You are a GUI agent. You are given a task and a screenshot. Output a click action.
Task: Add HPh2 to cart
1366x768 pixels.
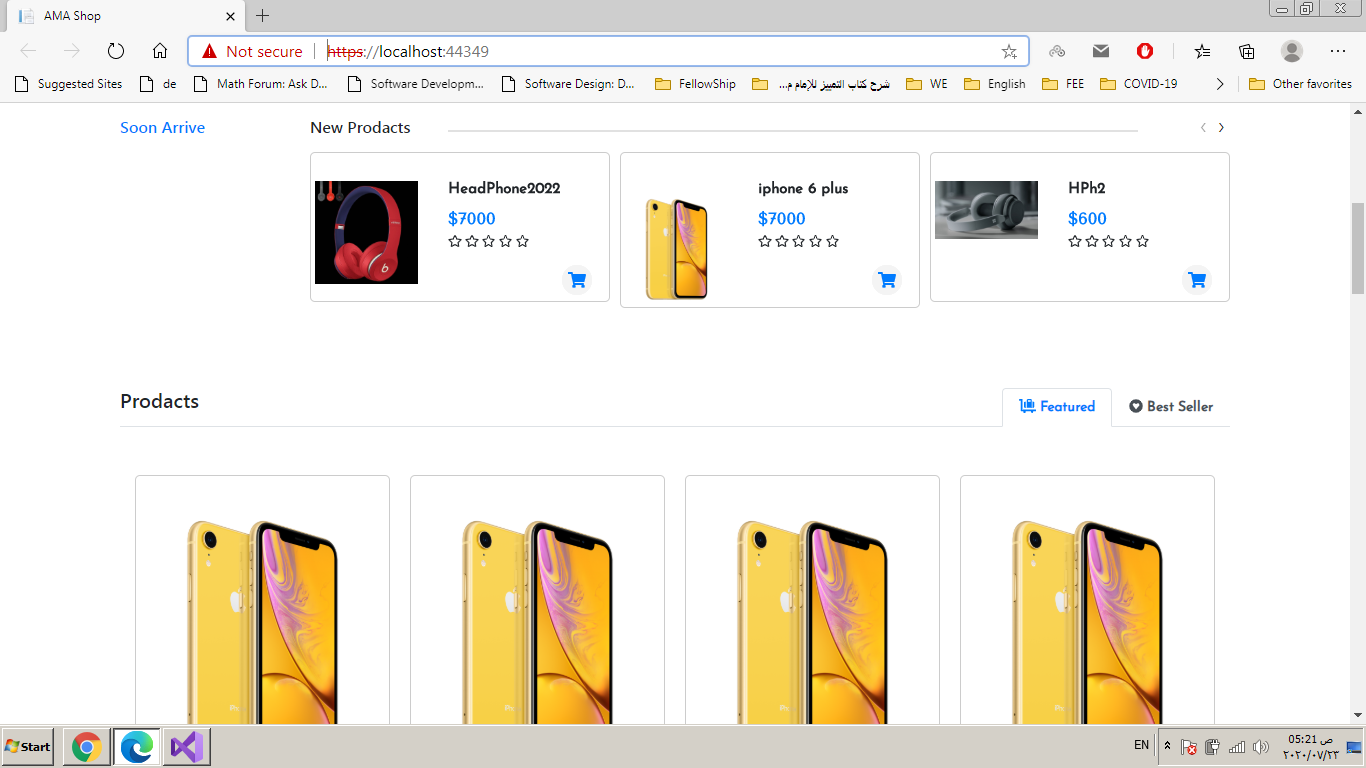click(x=1197, y=280)
